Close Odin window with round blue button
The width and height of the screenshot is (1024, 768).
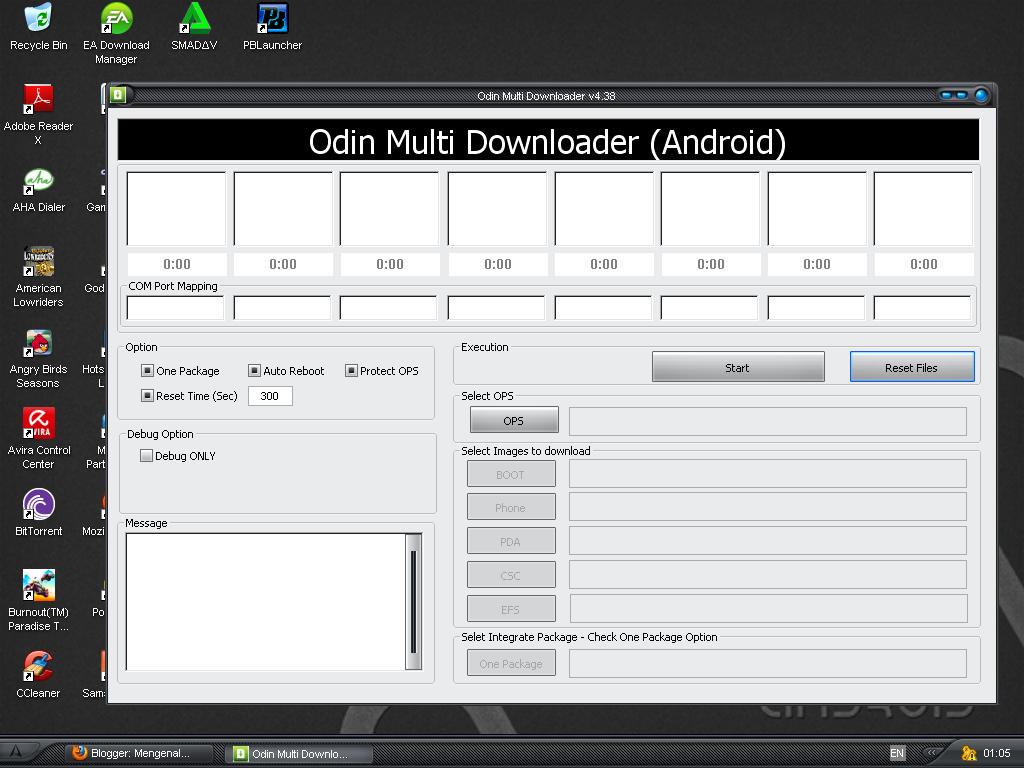pyautogui.click(x=981, y=95)
